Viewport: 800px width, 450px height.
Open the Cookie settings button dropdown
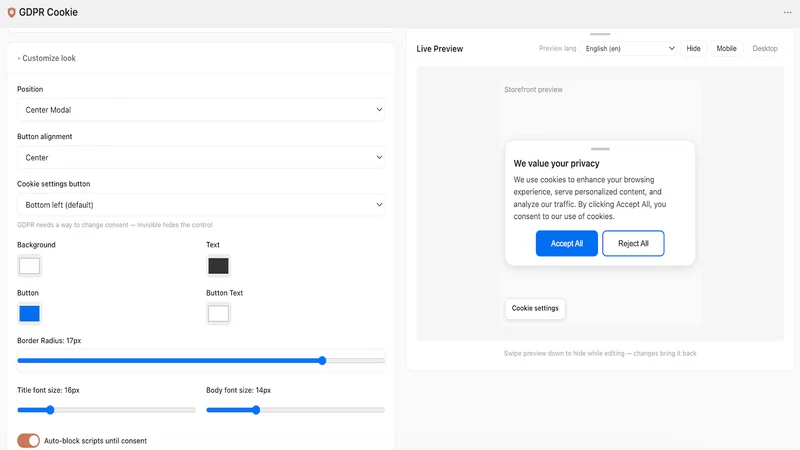tap(201, 205)
